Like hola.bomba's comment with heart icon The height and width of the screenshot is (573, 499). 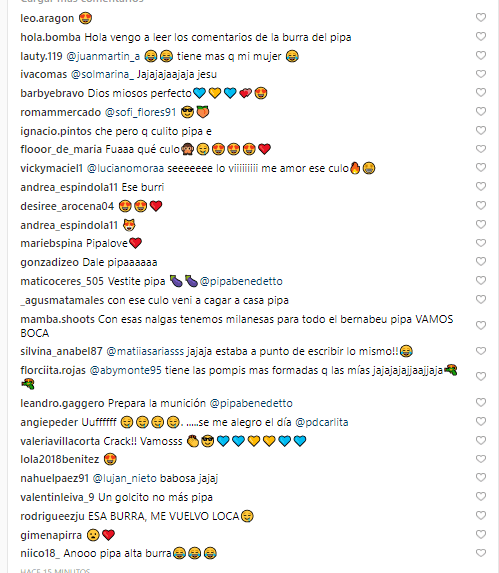click(x=481, y=36)
